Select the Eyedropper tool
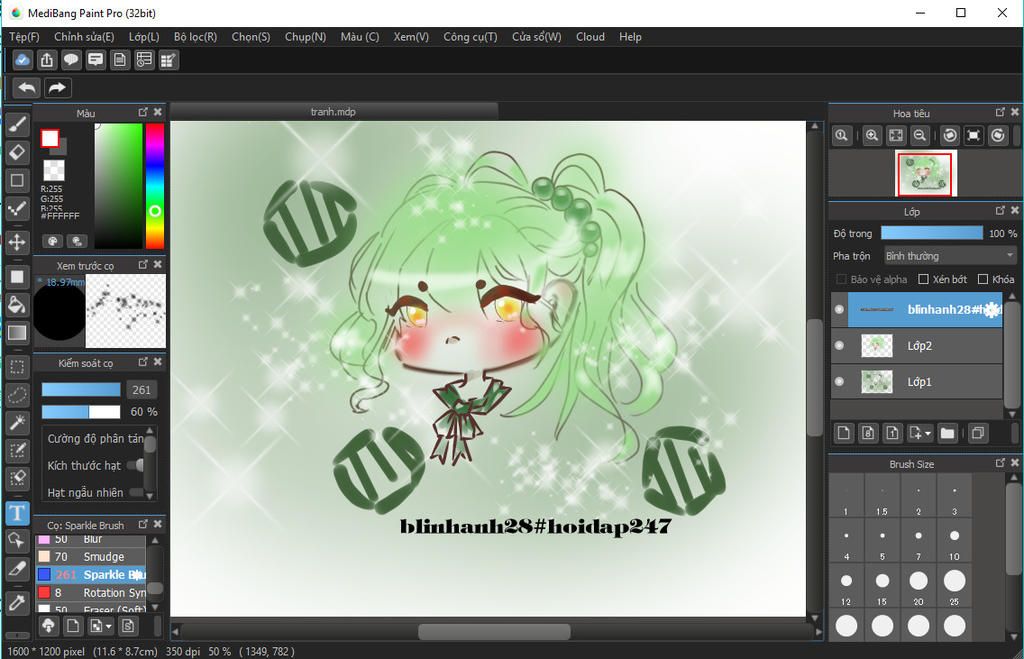1024x659 pixels. tap(18, 602)
